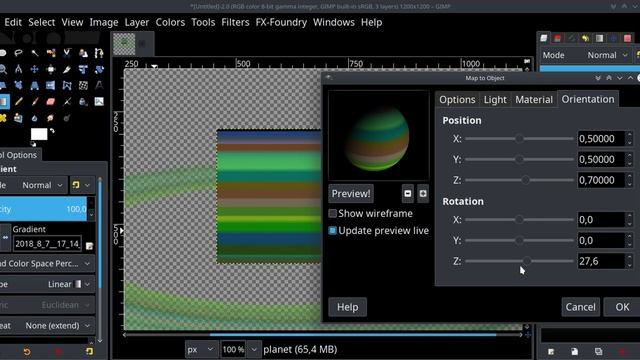Screen dimensions: 640x360
Task: Select the Free Select lasso tool
Action: coord(18,53)
